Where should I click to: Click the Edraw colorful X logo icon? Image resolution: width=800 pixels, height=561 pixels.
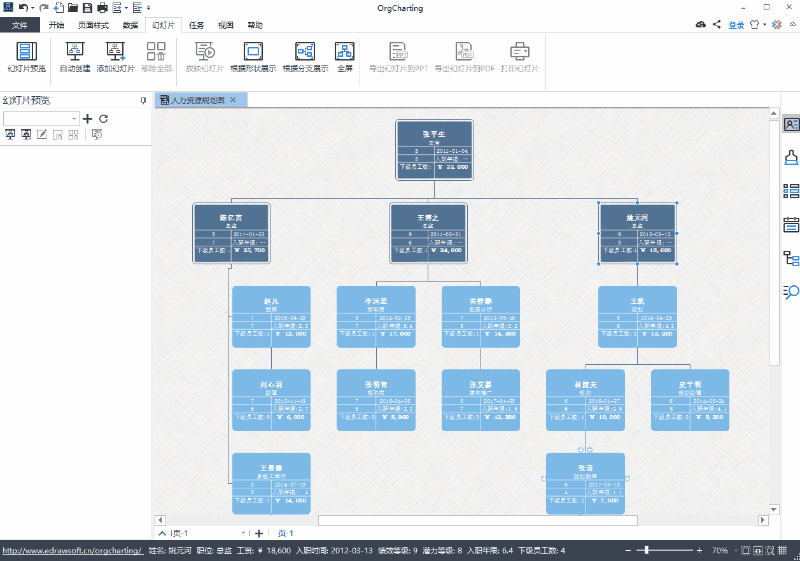(777, 24)
